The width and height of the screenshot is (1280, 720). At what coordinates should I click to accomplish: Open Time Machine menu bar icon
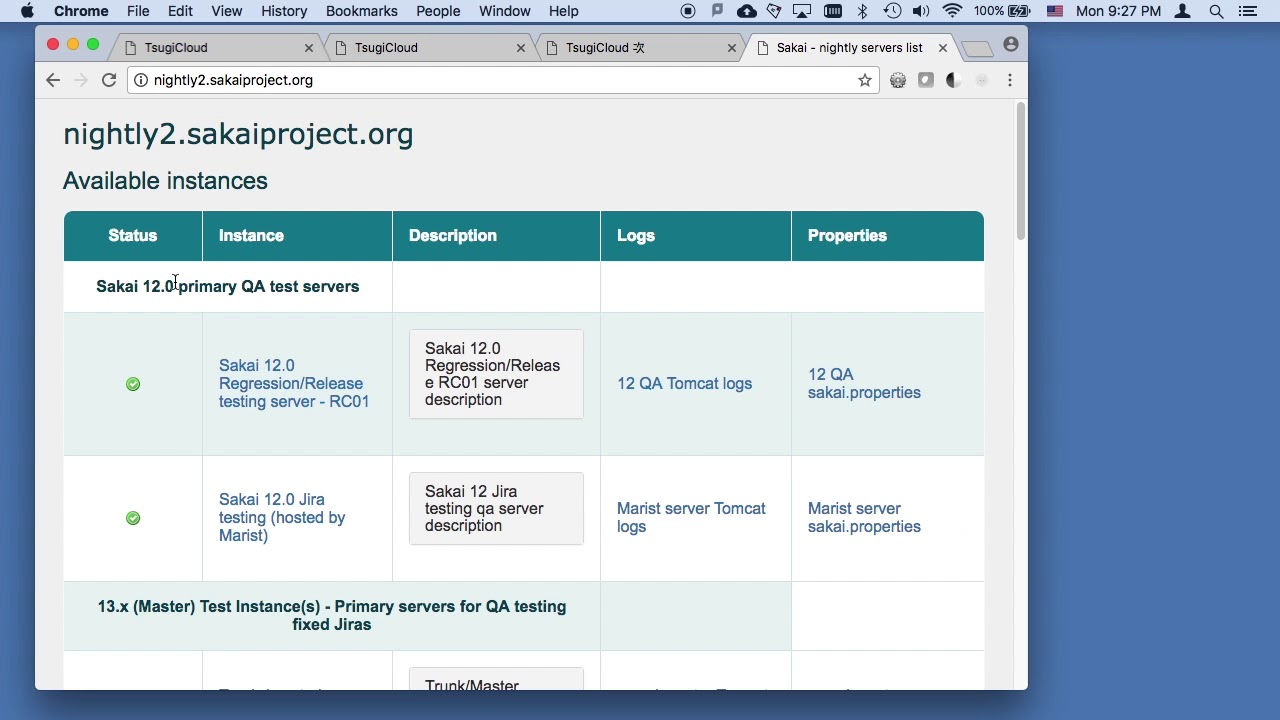pyautogui.click(x=892, y=11)
